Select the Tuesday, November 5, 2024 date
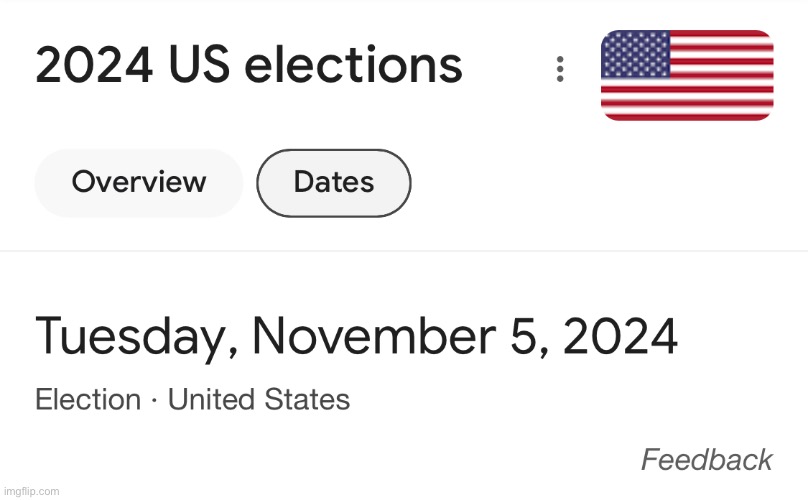Image resolution: width=808 pixels, height=500 pixels. coord(356,337)
